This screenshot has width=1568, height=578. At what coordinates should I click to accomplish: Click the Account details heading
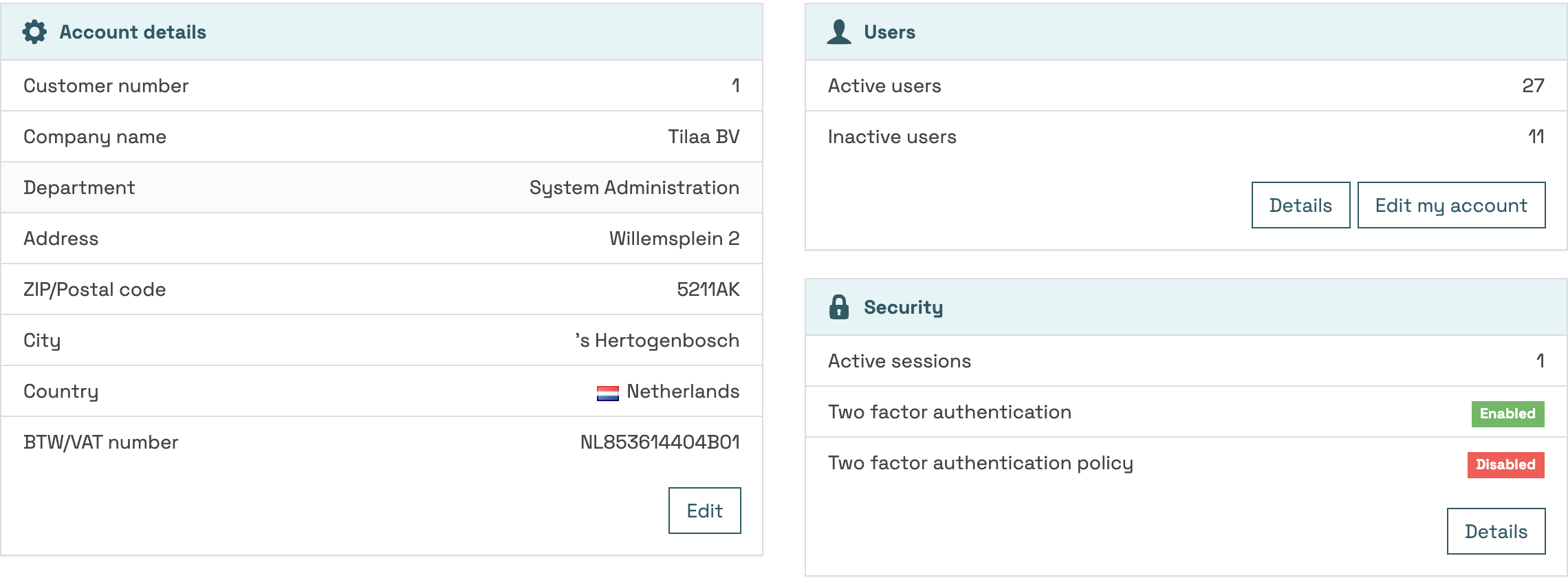coord(133,32)
